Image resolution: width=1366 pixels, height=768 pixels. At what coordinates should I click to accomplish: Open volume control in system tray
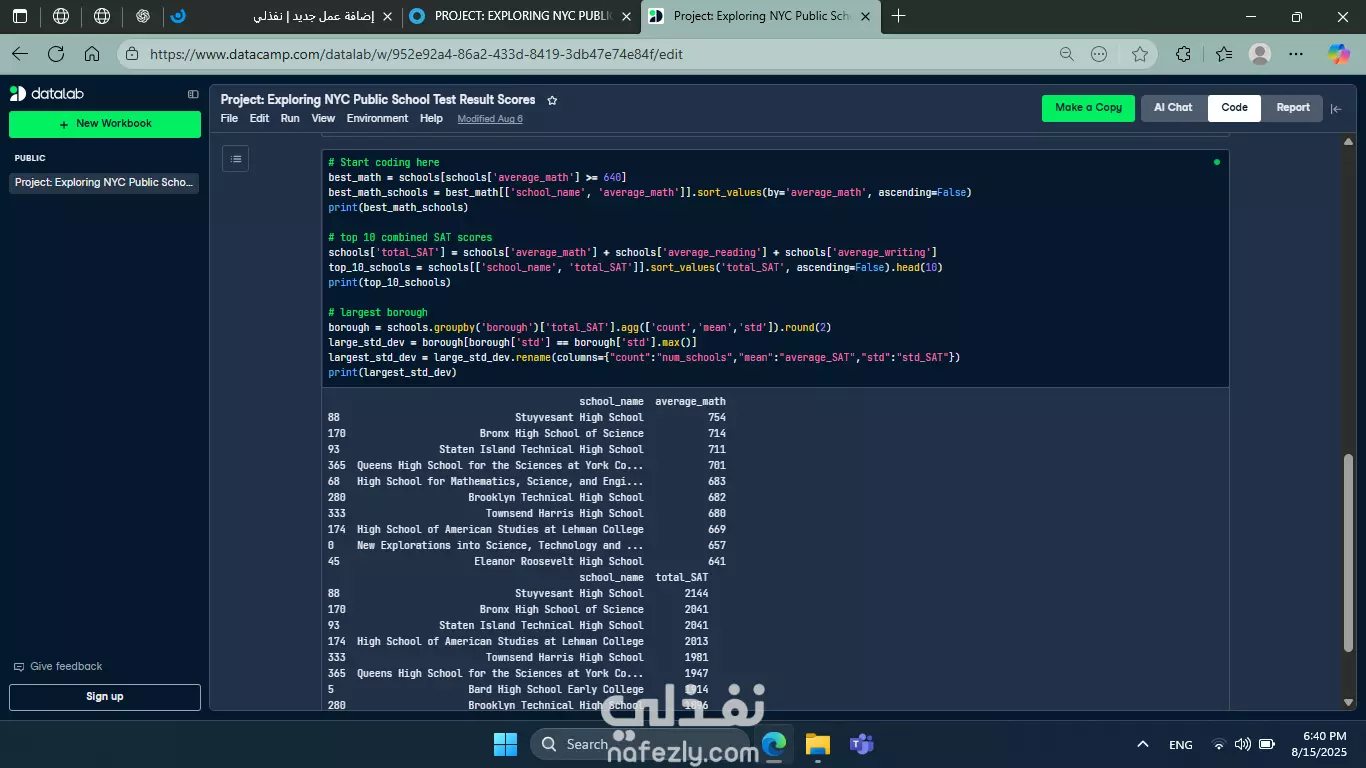[1242, 744]
